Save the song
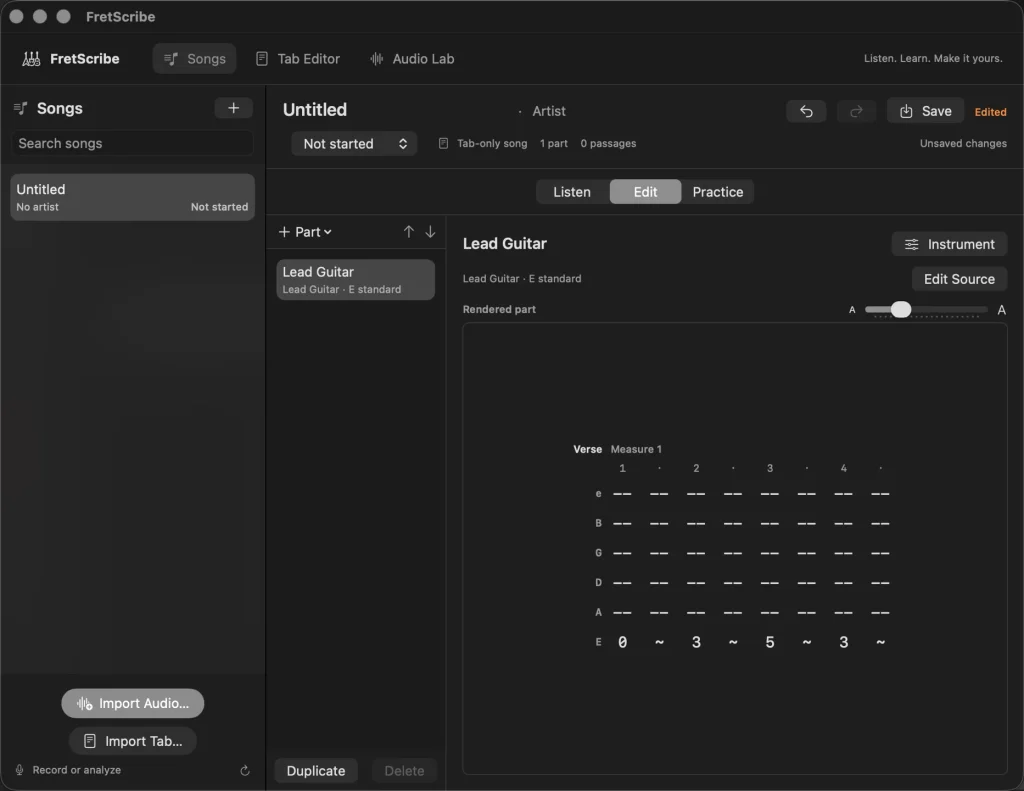This screenshot has width=1024, height=791. (925, 112)
